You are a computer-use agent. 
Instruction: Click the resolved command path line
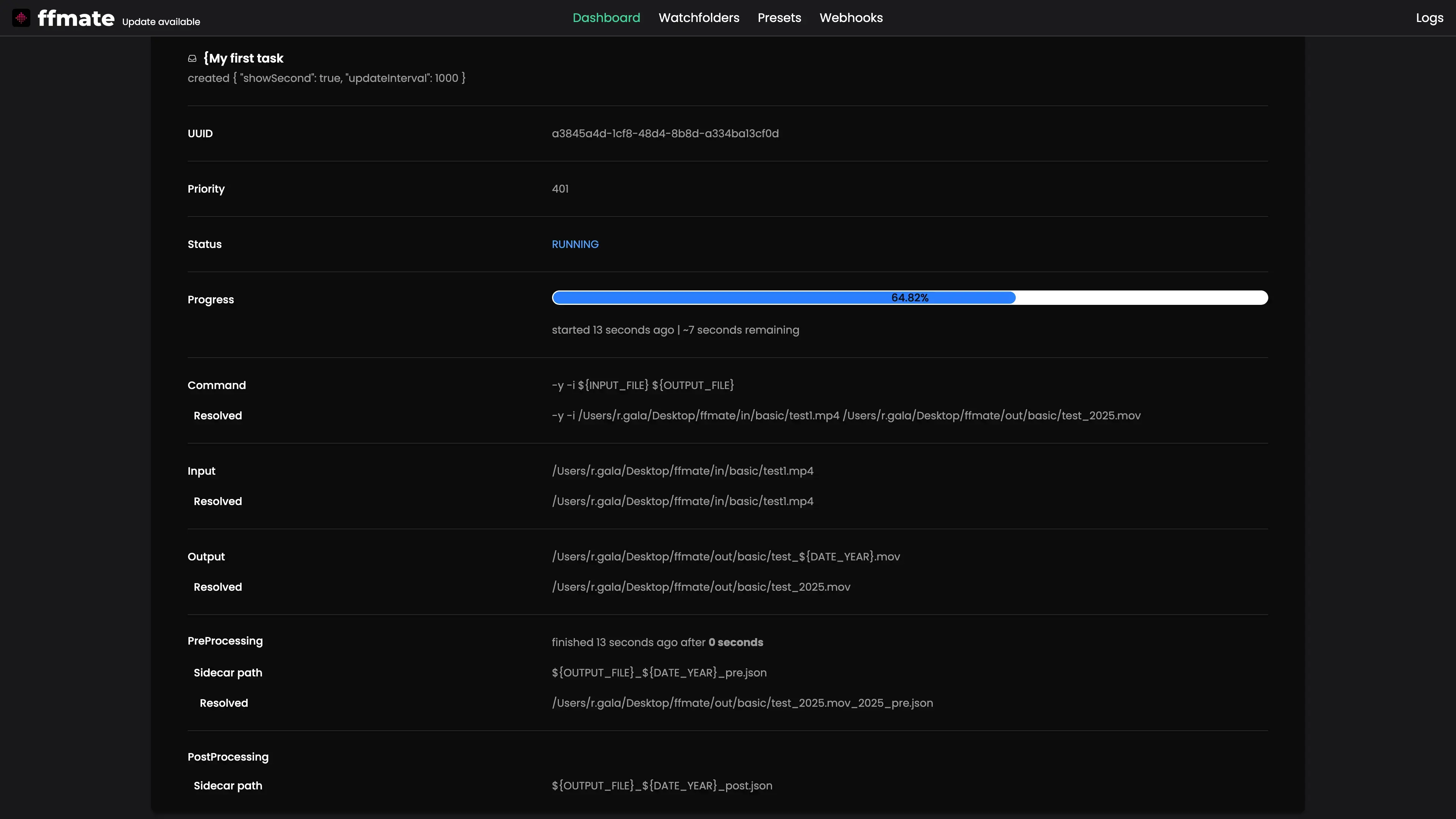[x=846, y=416]
